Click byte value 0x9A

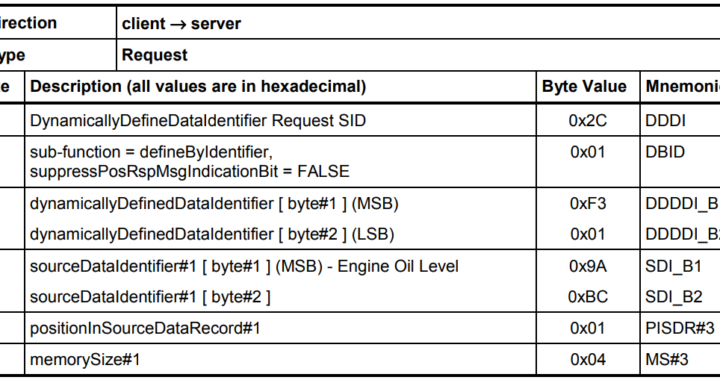[588, 266]
